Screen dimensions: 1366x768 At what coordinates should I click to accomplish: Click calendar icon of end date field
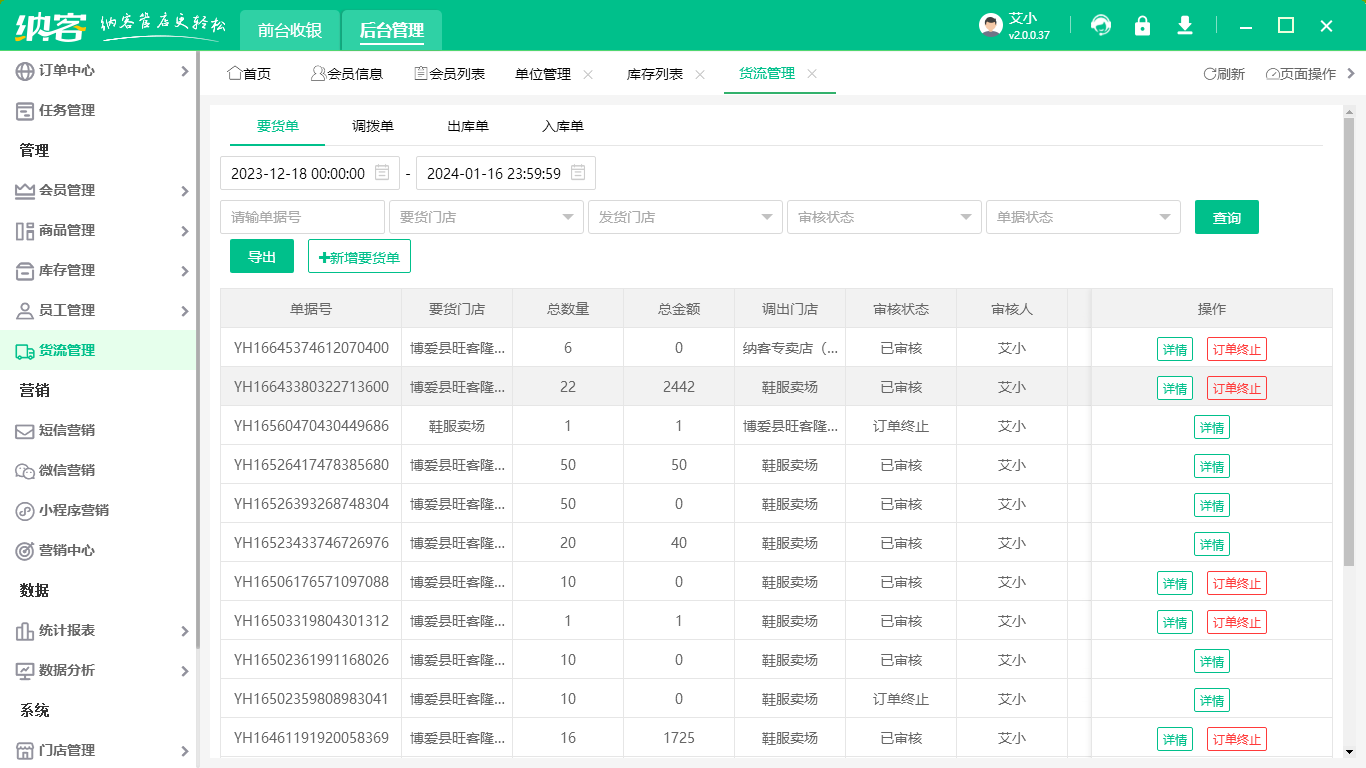coord(578,173)
